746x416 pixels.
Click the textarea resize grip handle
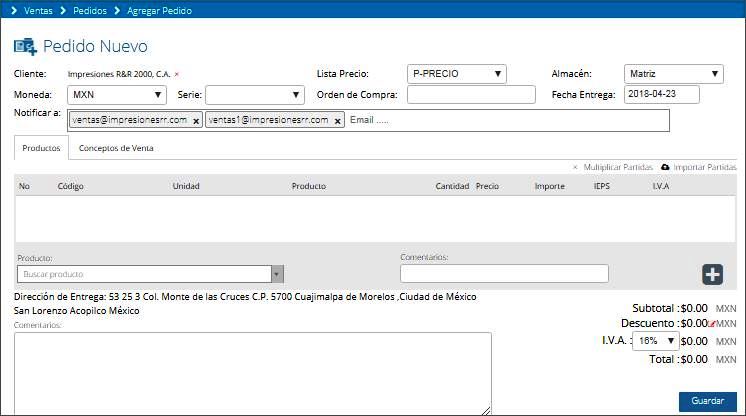point(486,411)
